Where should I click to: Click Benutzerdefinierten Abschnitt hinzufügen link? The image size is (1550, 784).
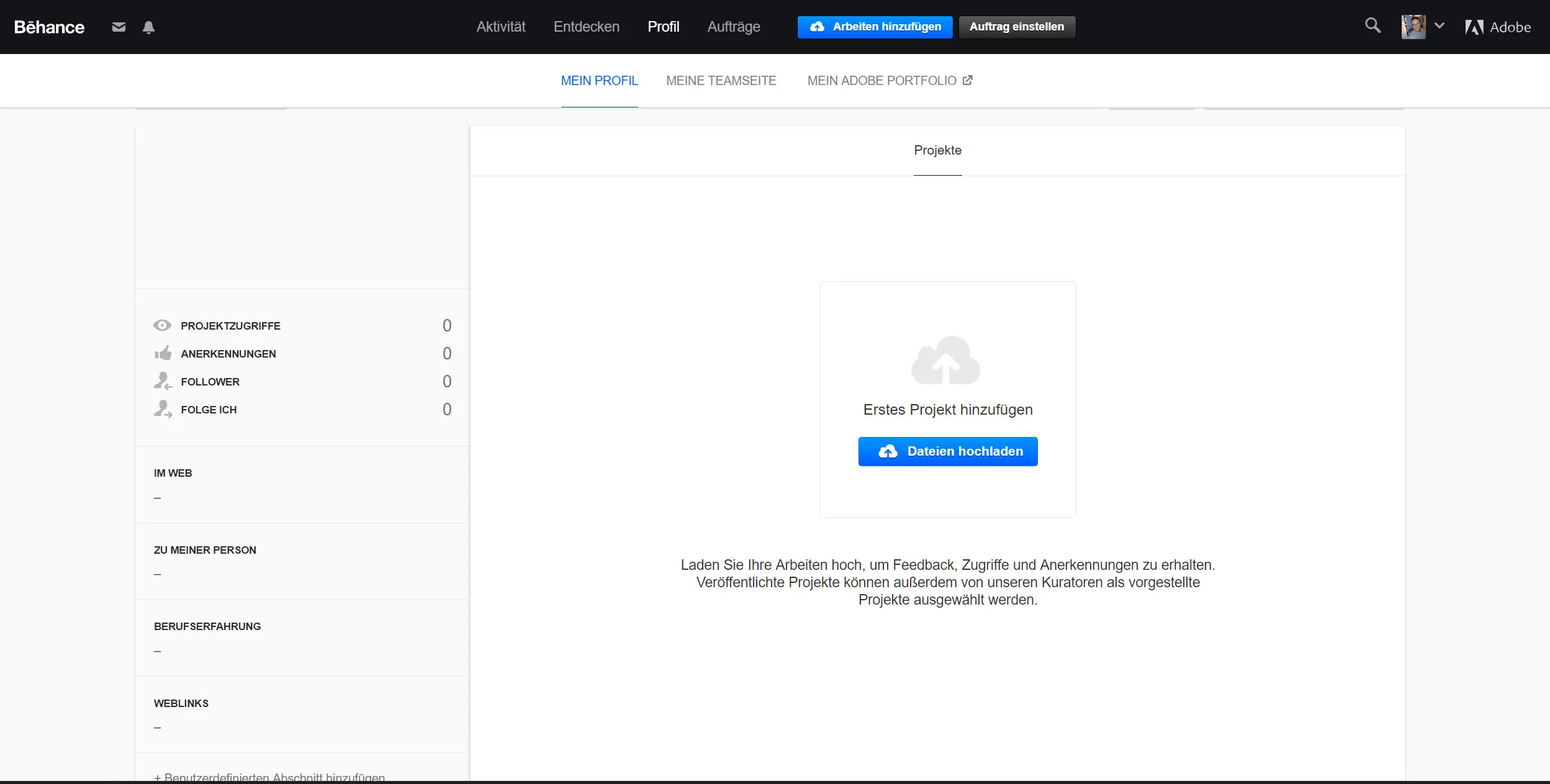[269, 777]
